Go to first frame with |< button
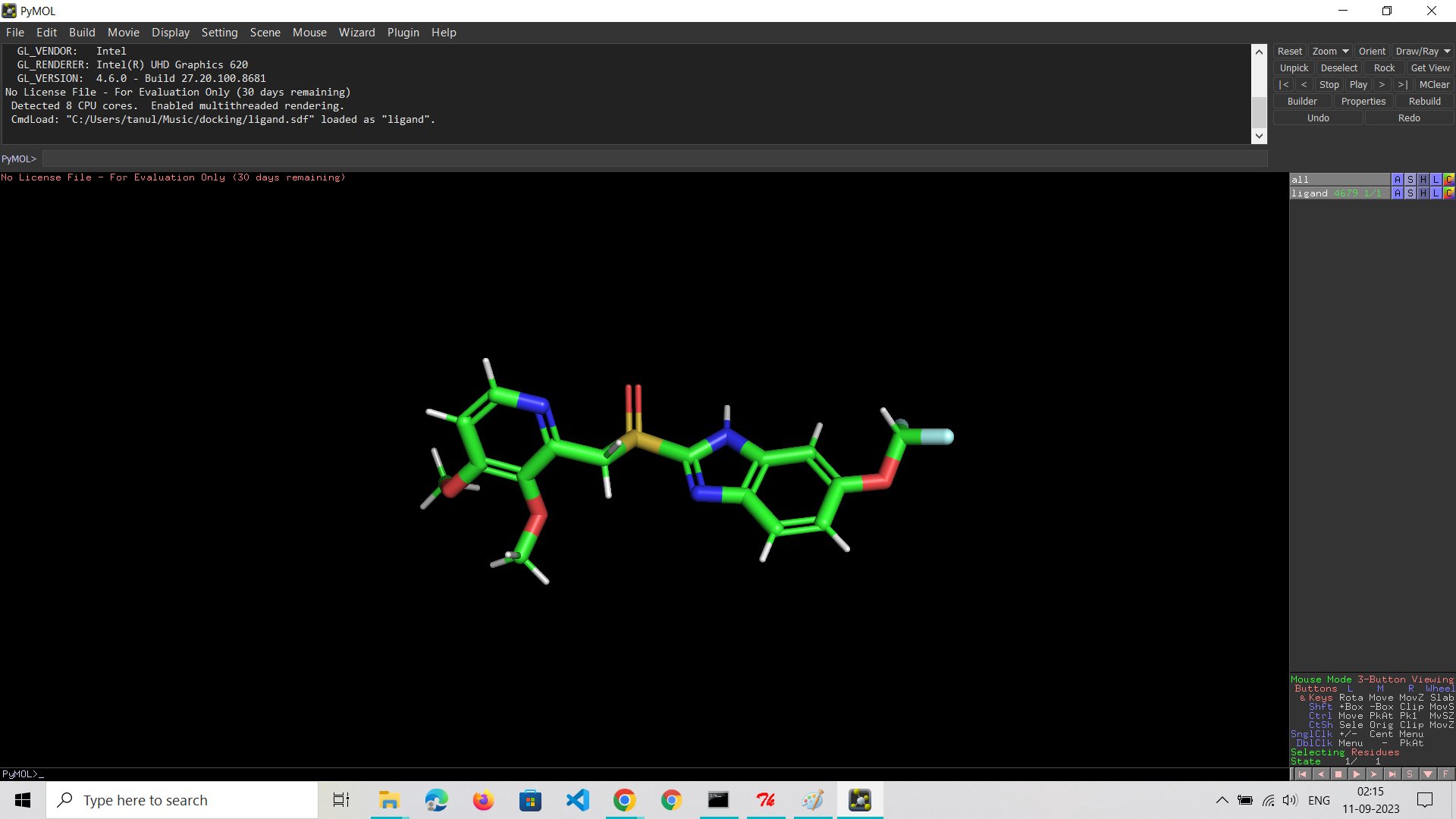Image resolution: width=1456 pixels, height=819 pixels. (1283, 85)
